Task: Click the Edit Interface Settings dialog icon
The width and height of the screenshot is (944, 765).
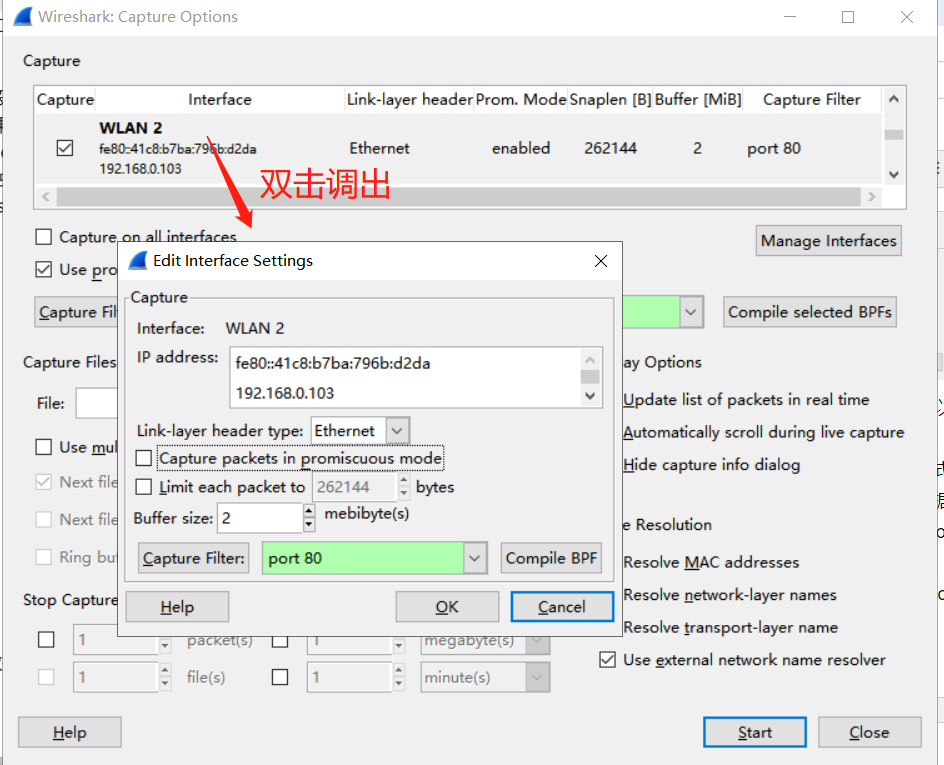Action: click(x=138, y=261)
